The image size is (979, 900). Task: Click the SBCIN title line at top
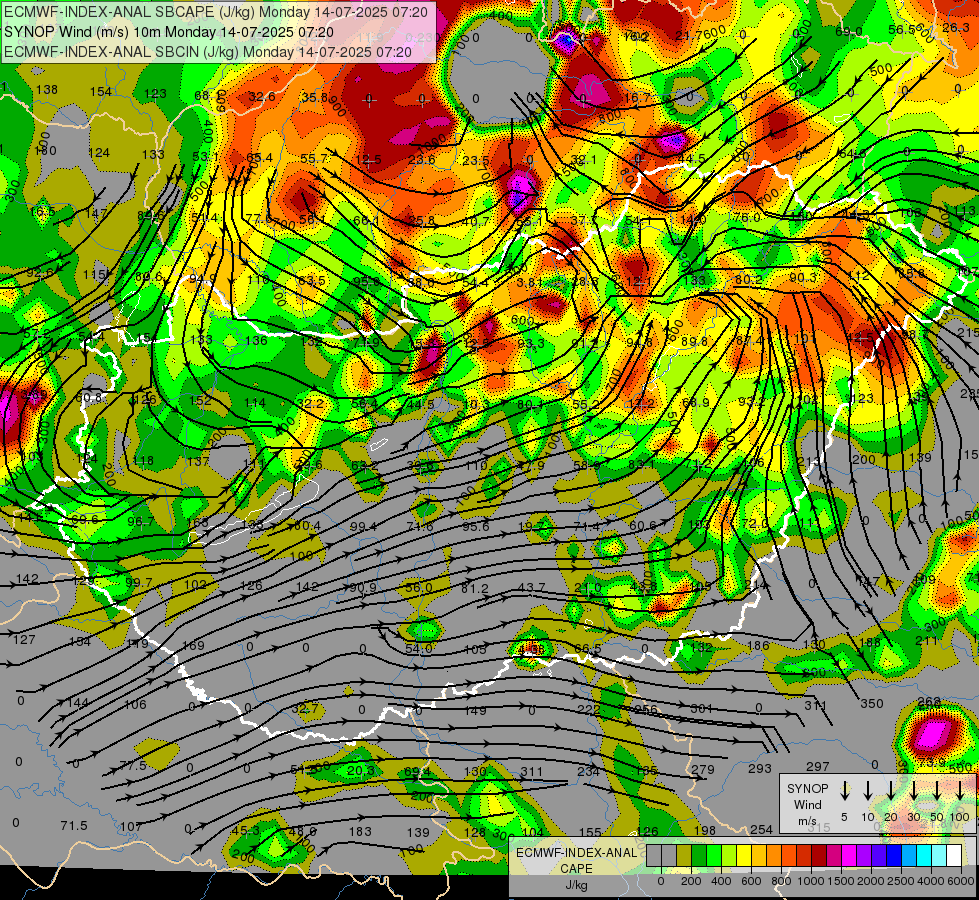point(208,52)
